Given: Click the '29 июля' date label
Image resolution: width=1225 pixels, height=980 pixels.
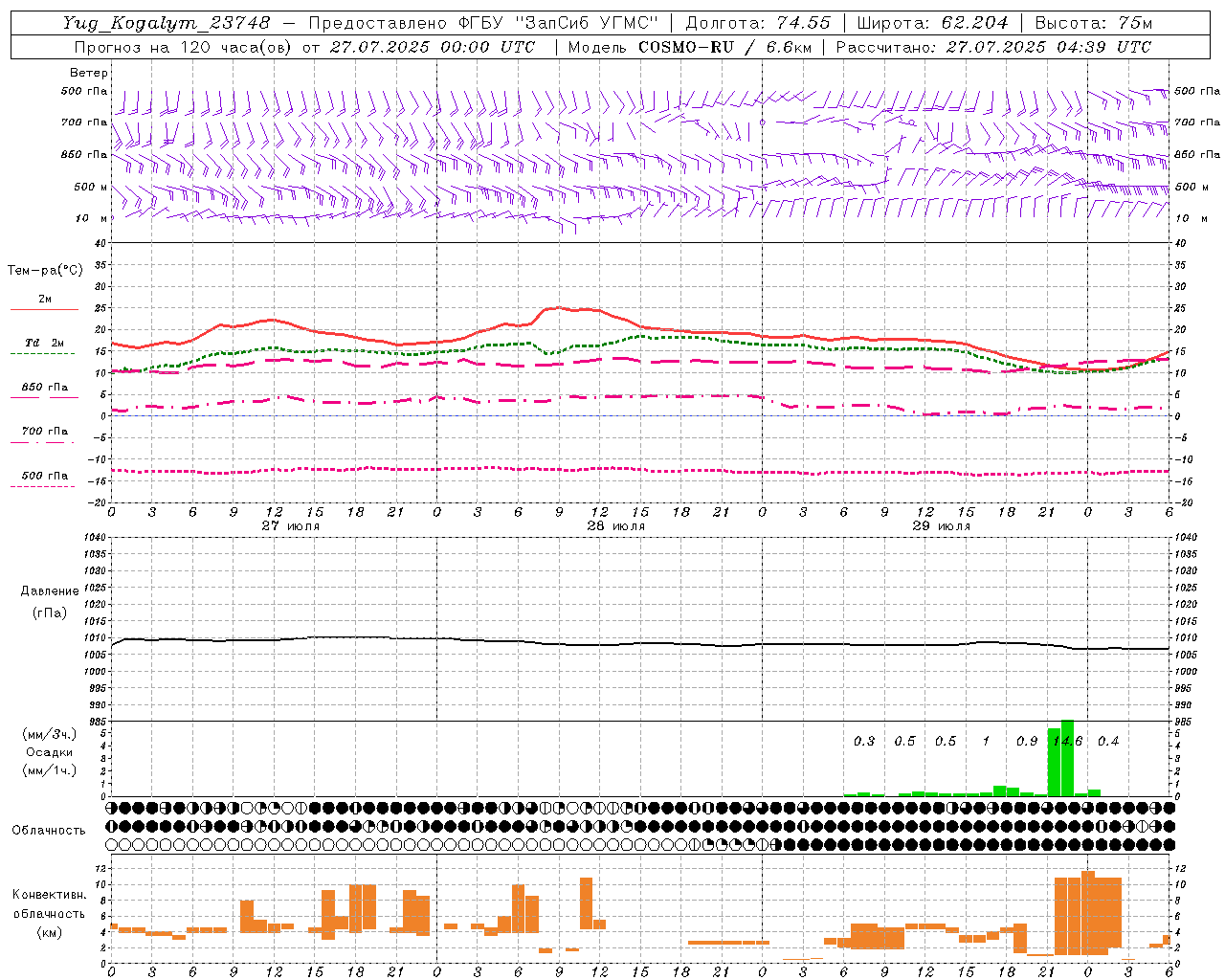Looking at the screenshot, I should pyautogui.click(x=942, y=526).
